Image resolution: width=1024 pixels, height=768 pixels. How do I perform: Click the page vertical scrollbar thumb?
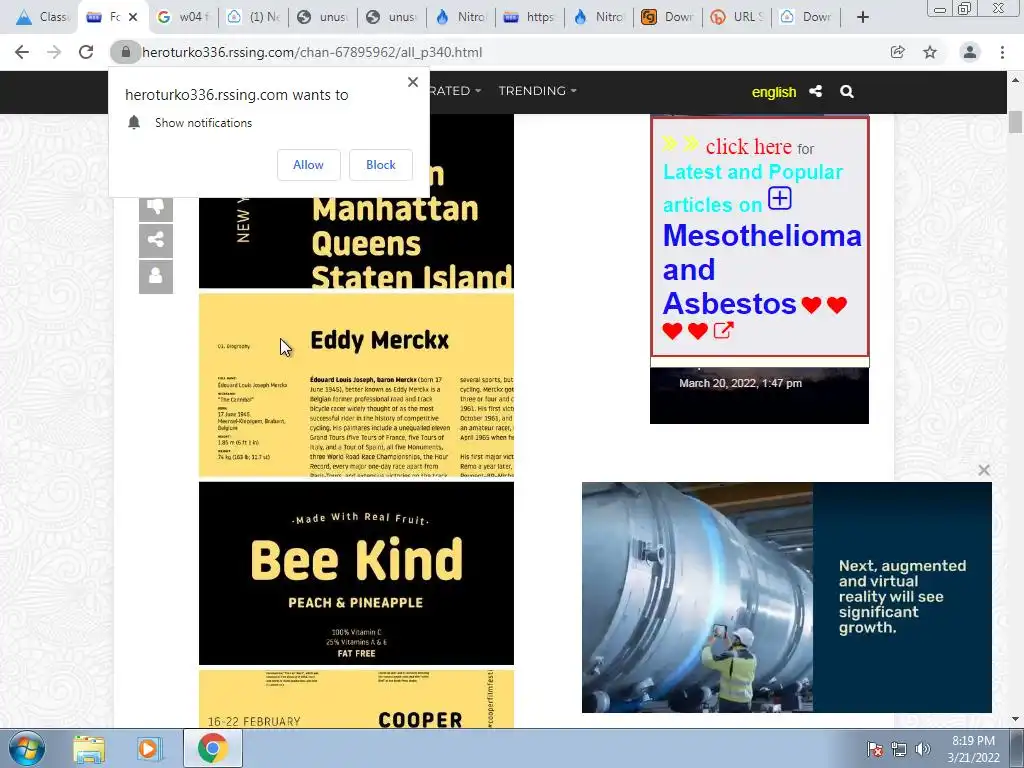coord(1015,122)
